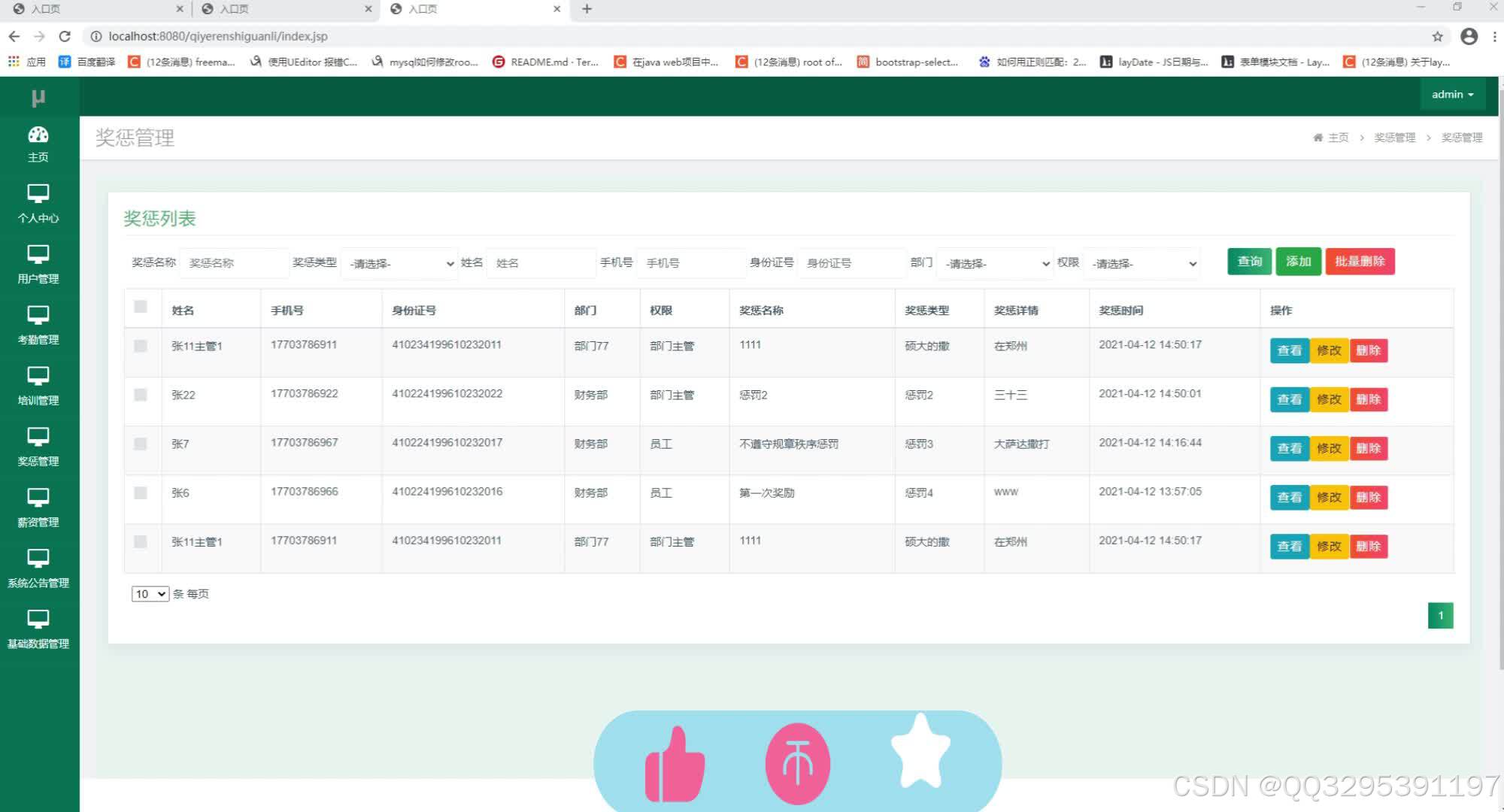Click 查看 in the first table row
The width and height of the screenshot is (1504, 812).
pyautogui.click(x=1290, y=350)
